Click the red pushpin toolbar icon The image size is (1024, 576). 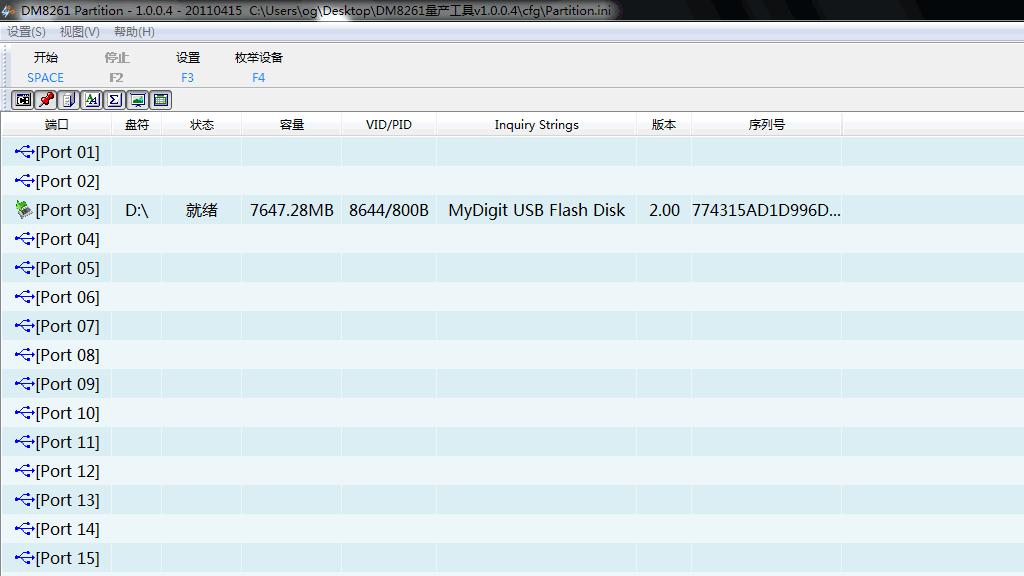46,100
